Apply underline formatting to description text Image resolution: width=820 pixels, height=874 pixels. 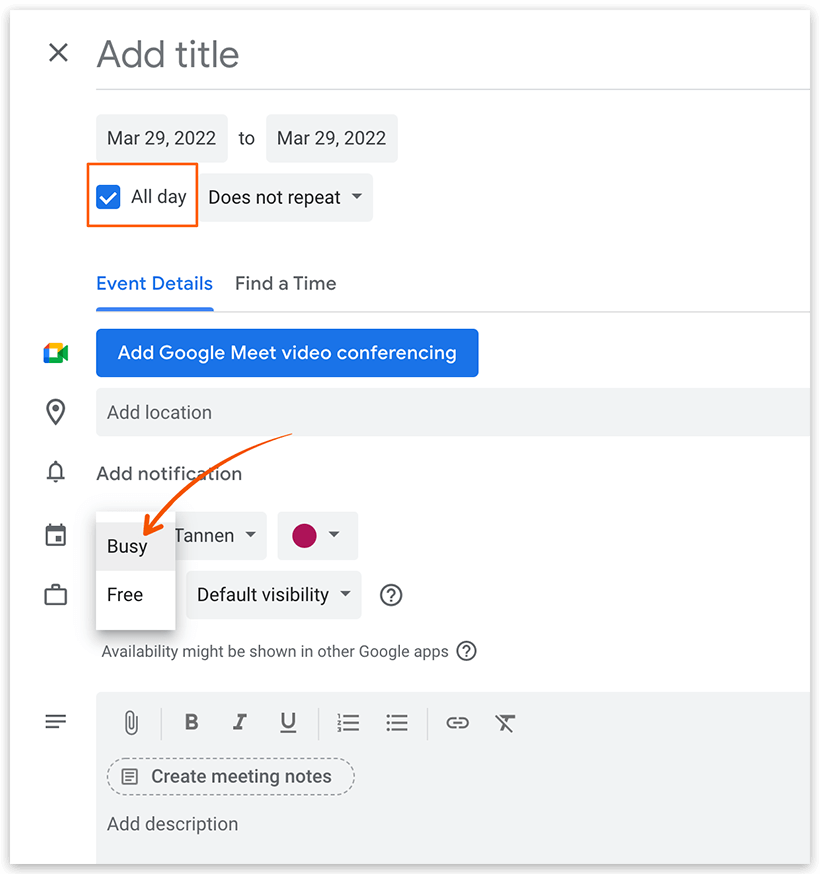(x=288, y=722)
